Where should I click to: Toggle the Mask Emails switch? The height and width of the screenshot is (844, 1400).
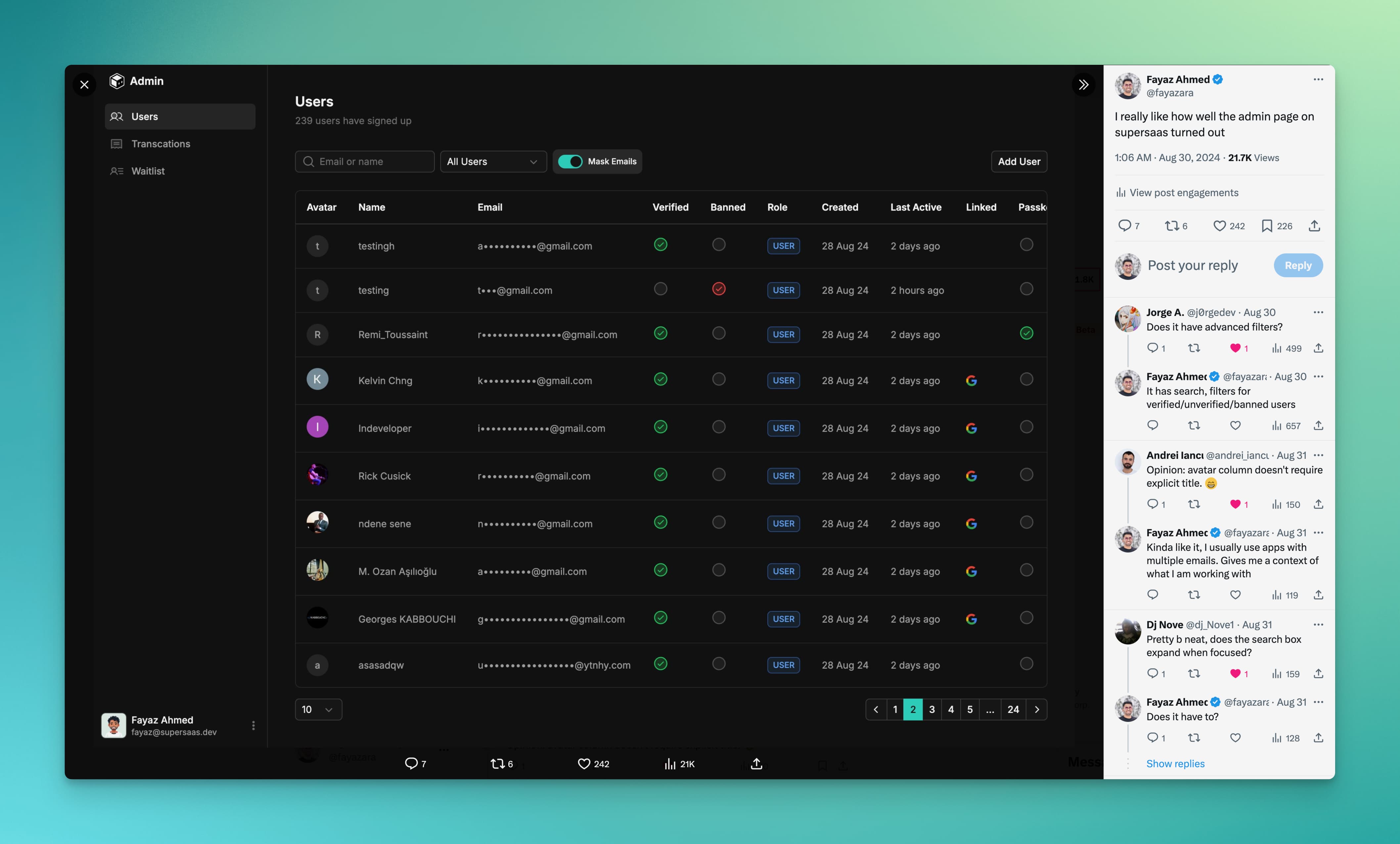[x=570, y=161]
